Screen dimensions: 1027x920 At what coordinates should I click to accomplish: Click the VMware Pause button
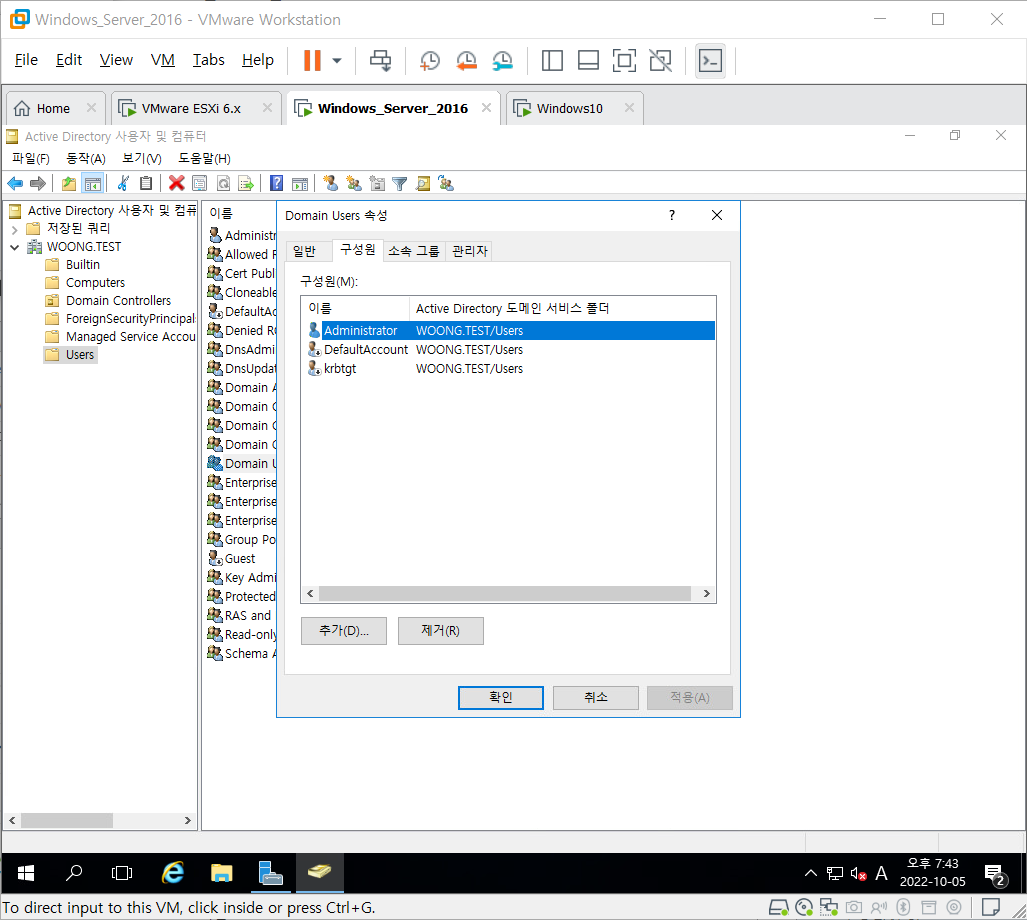point(312,60)
